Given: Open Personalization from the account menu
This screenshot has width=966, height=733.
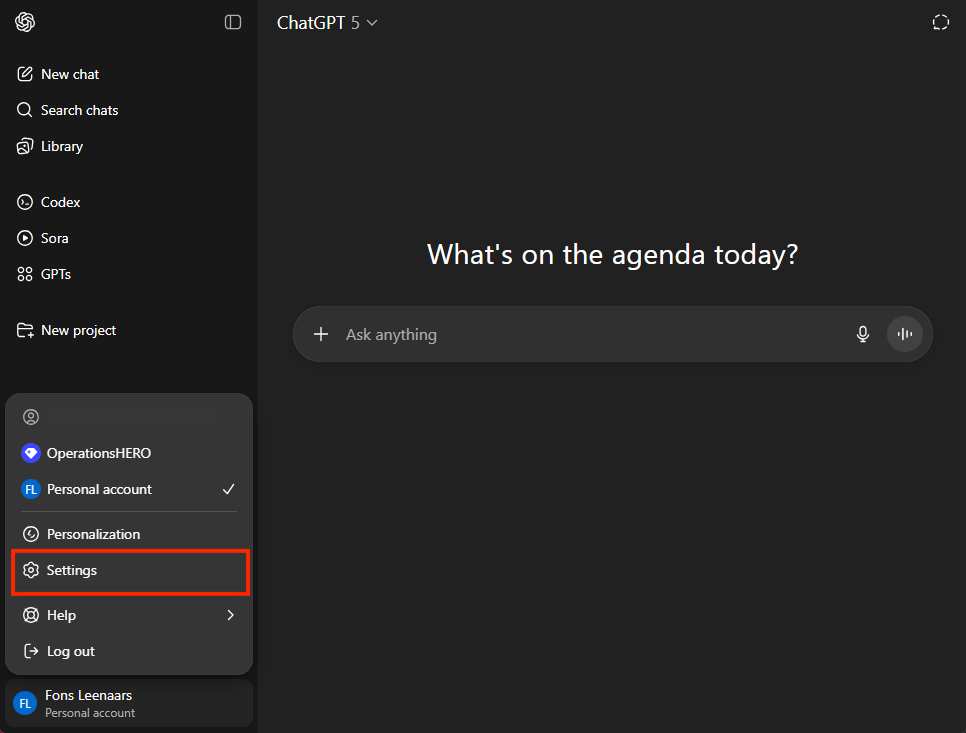Looking at the screenshot, I should coord(93,534).
